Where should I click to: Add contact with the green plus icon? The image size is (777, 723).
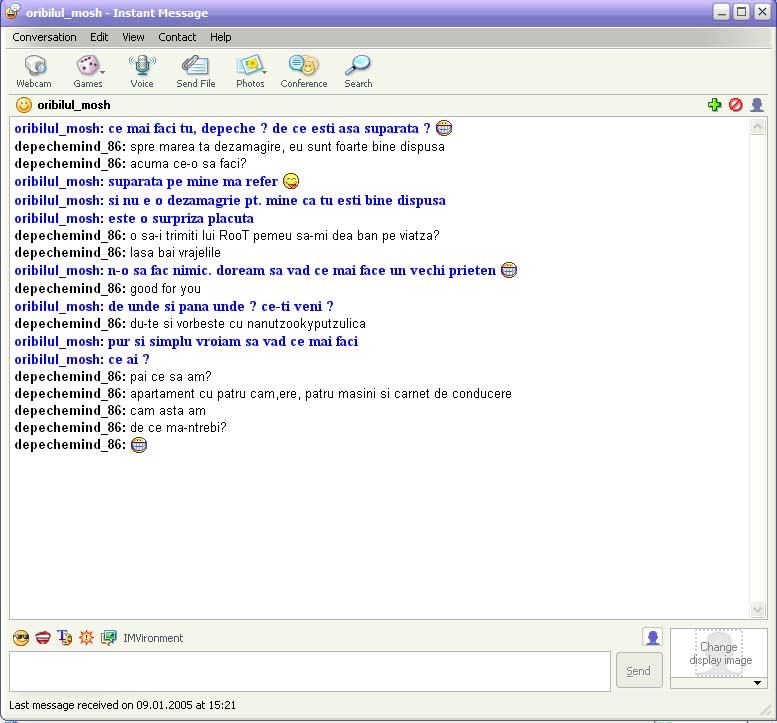[x=714, y=105]
